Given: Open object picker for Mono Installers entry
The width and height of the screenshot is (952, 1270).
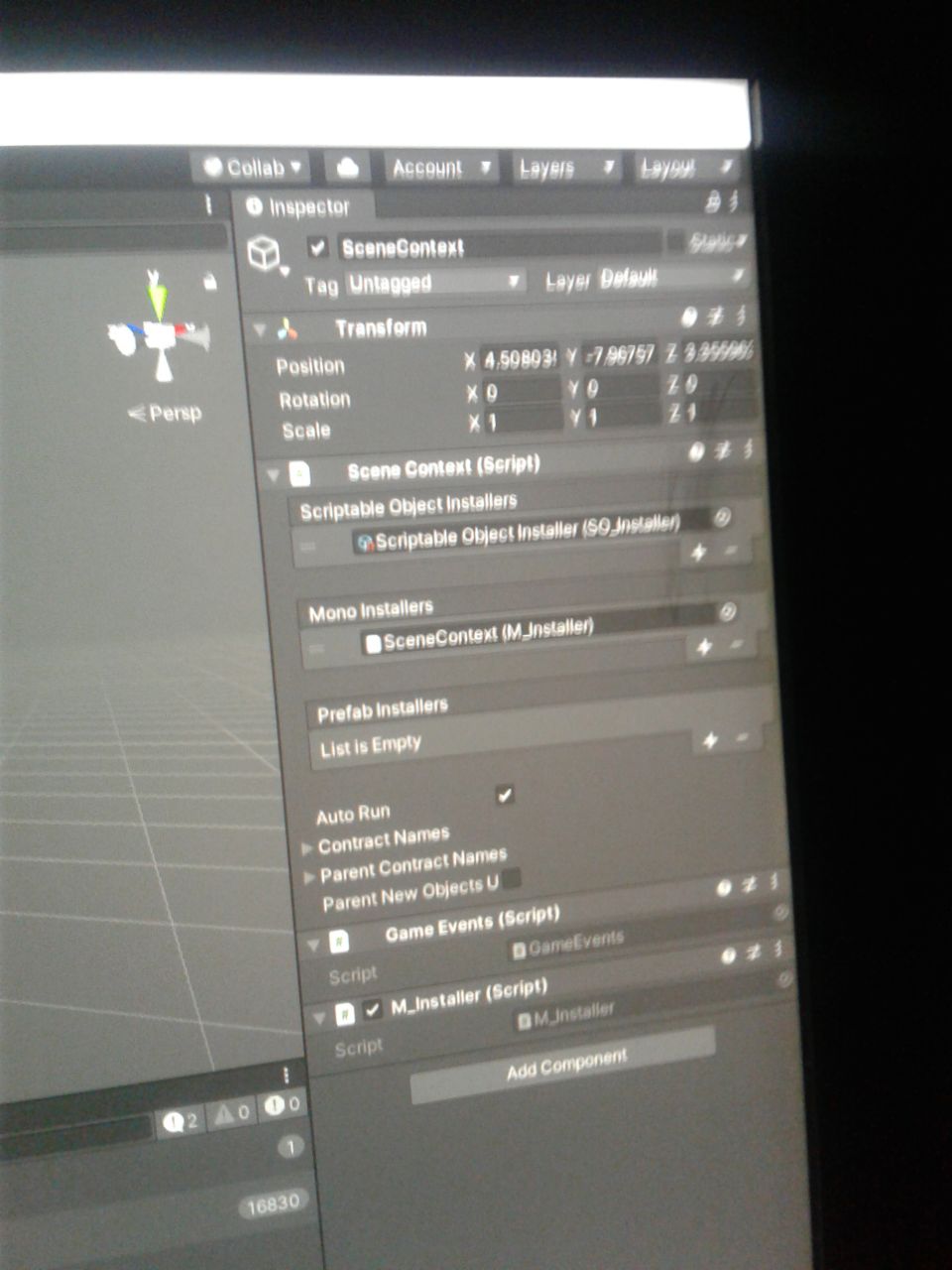Looking at the screenshot, I should pyautogui.click(x=728, y=611).
